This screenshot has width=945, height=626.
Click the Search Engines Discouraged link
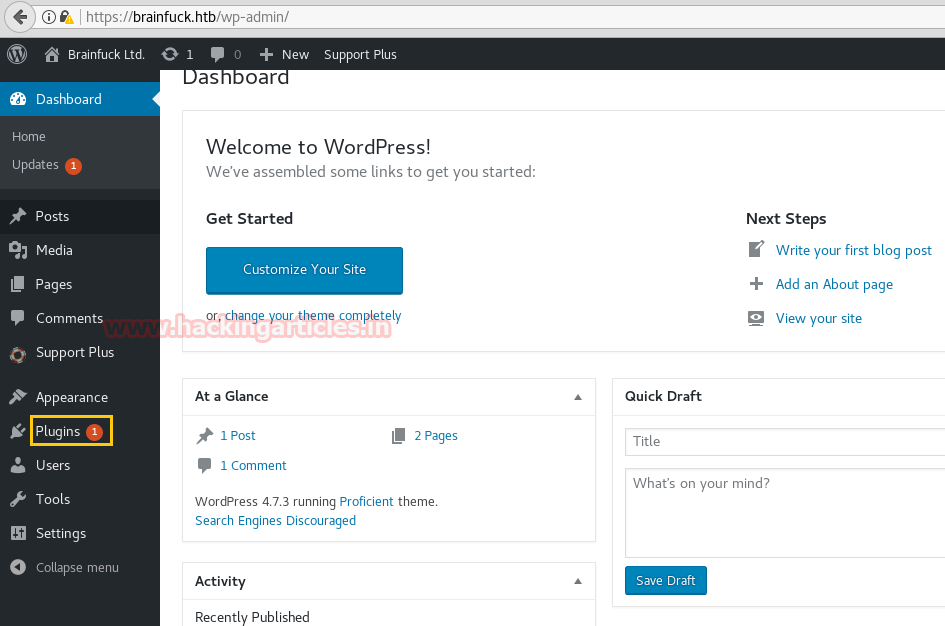(x=275, y=521)
